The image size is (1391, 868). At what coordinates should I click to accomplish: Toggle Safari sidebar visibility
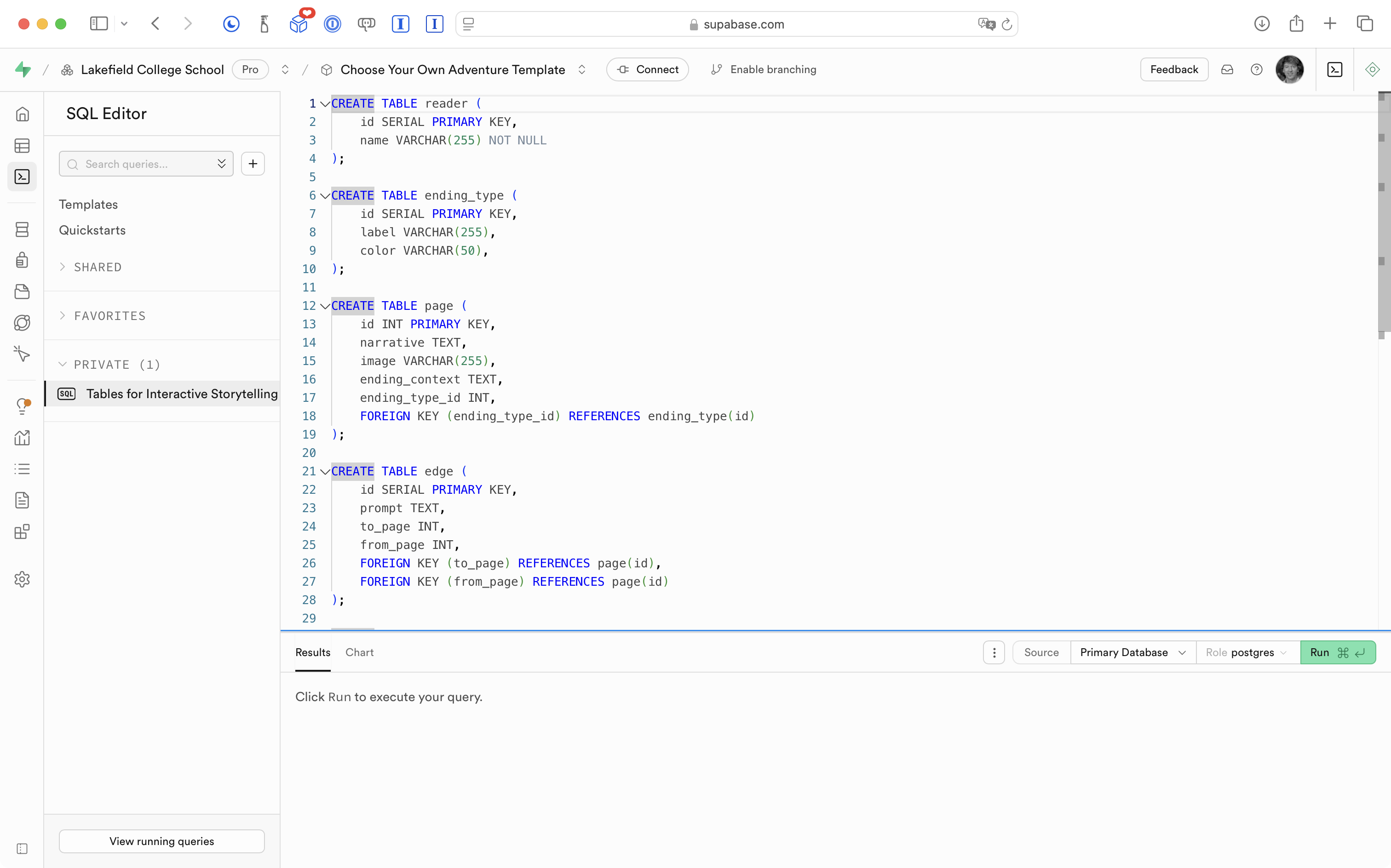click(x=99, y=23)
